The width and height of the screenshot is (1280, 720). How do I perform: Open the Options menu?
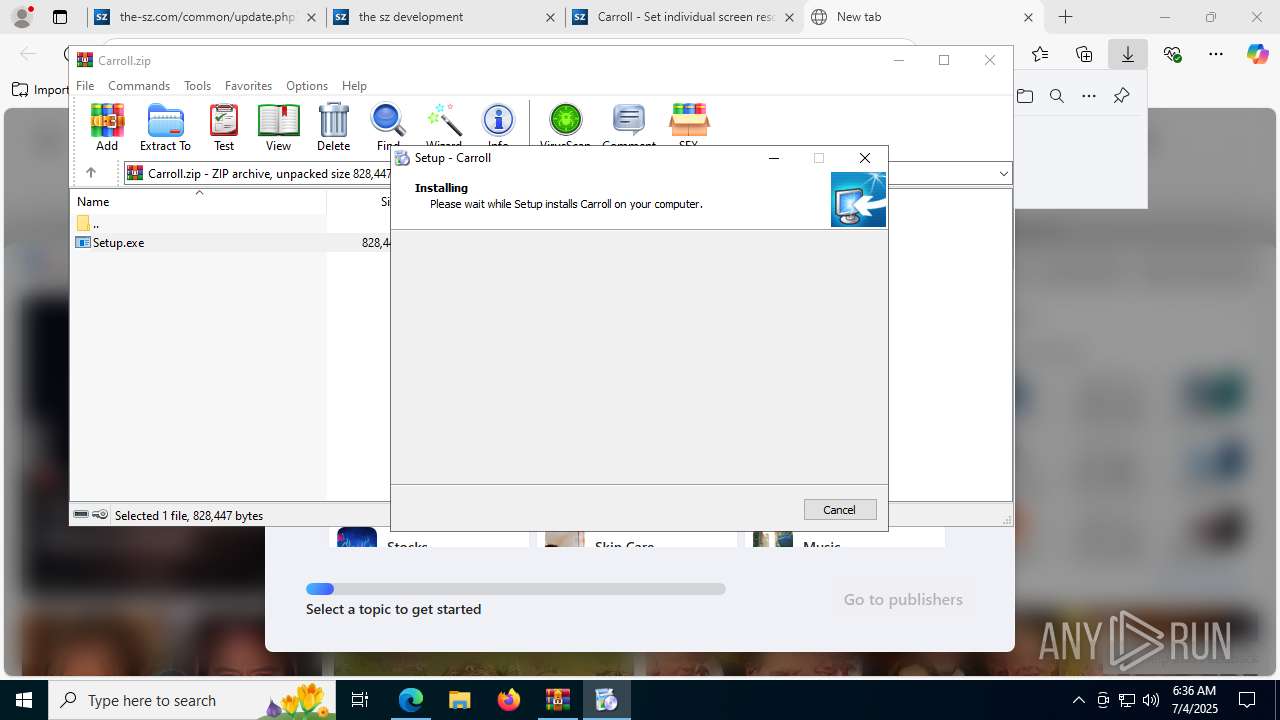pyautogui.click(x=307, y=86)
